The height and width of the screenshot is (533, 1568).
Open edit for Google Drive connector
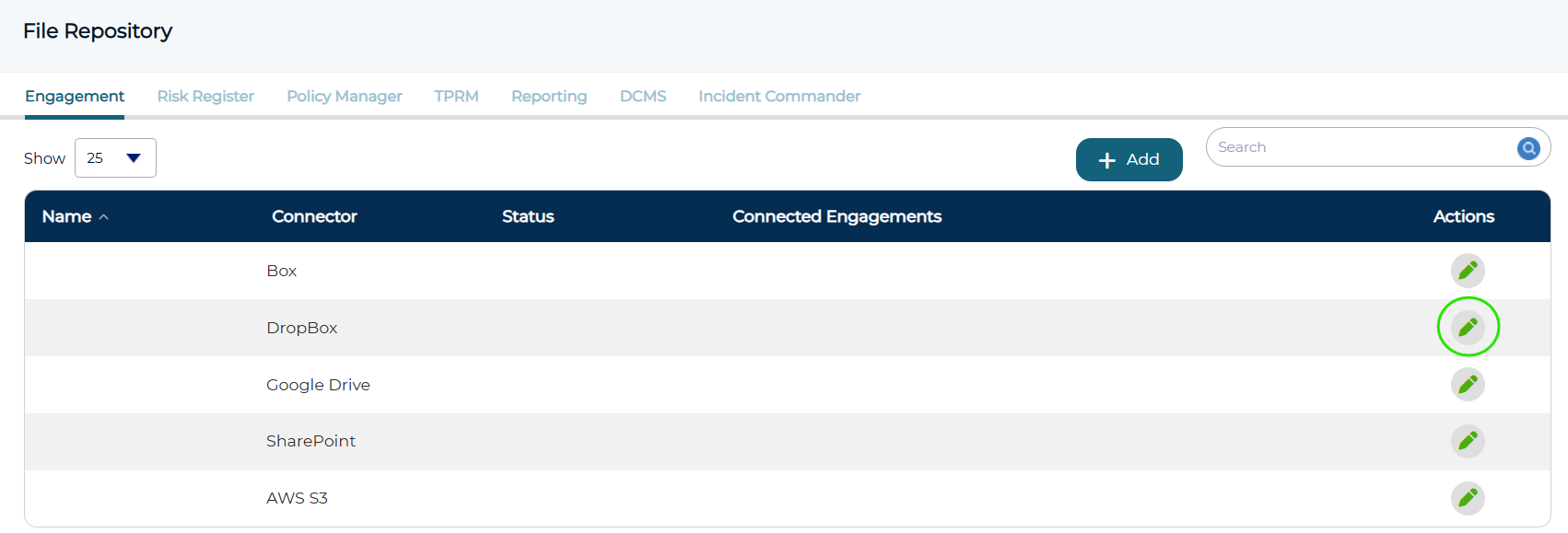1468,384
